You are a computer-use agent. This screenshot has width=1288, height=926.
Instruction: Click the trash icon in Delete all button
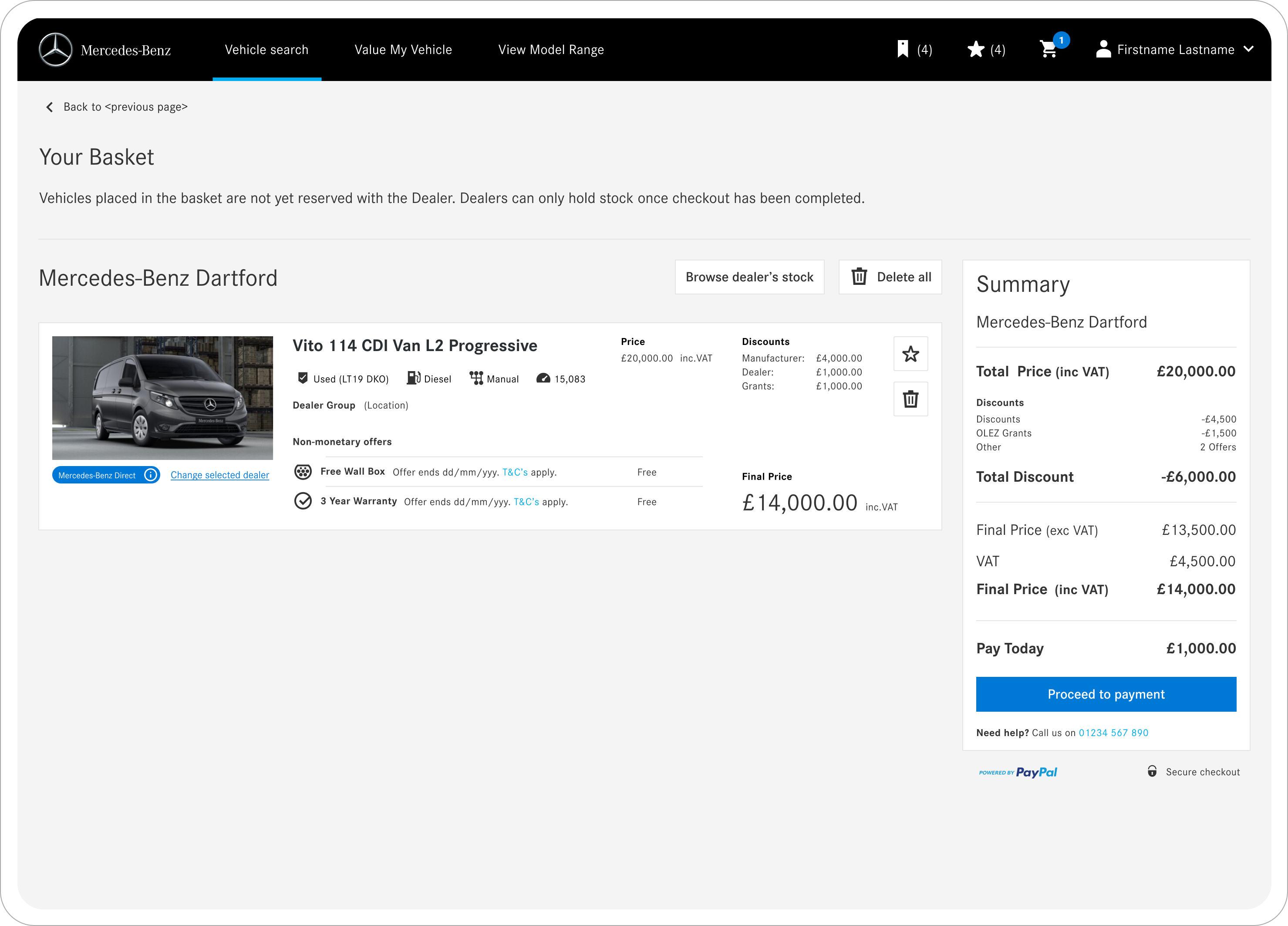point(859,277)
